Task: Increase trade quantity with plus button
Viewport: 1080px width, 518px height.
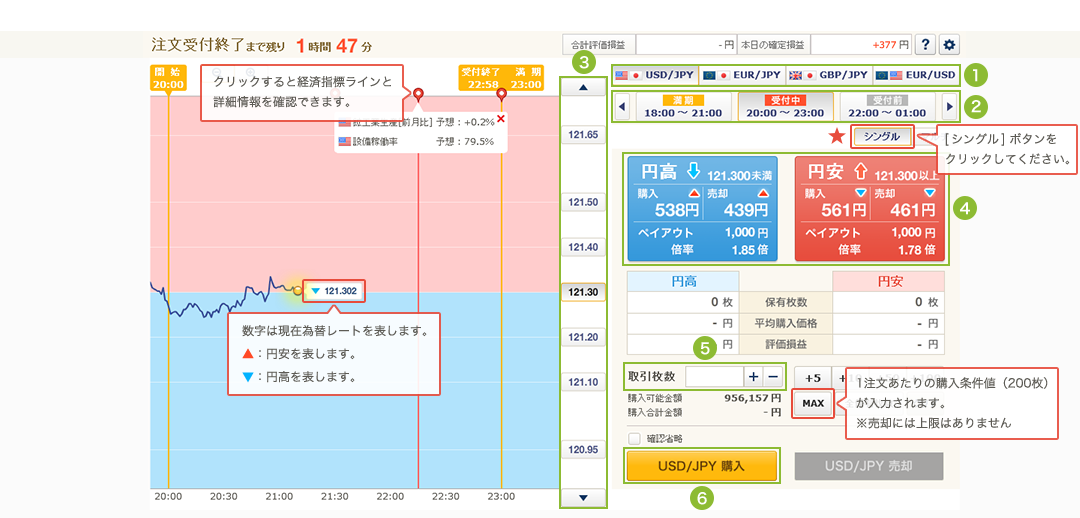Action: (x=752, y=377)
